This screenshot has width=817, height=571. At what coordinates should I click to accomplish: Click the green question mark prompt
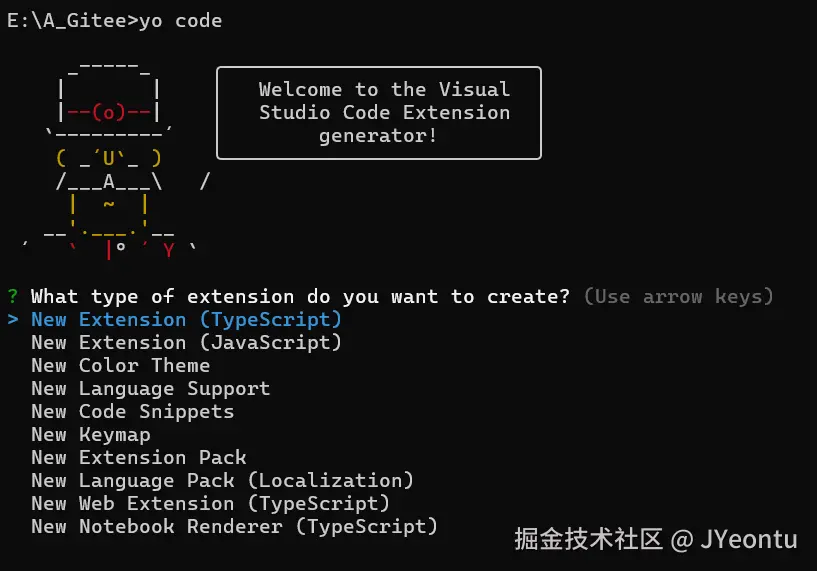click(x=13, y=297)
